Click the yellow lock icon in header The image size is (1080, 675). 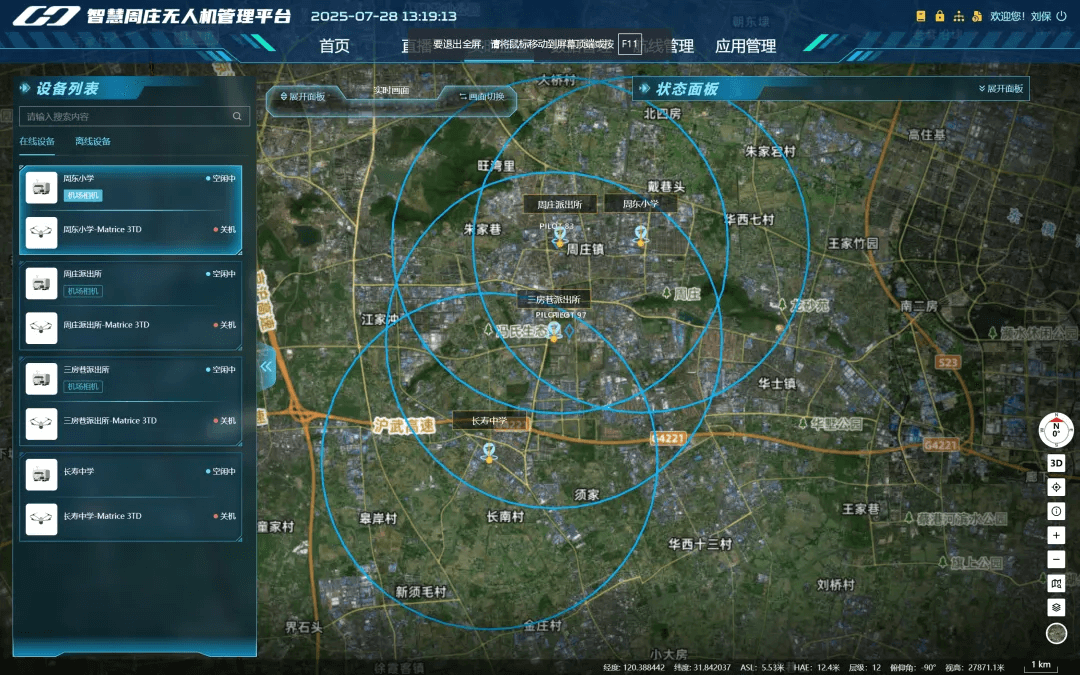939,16
